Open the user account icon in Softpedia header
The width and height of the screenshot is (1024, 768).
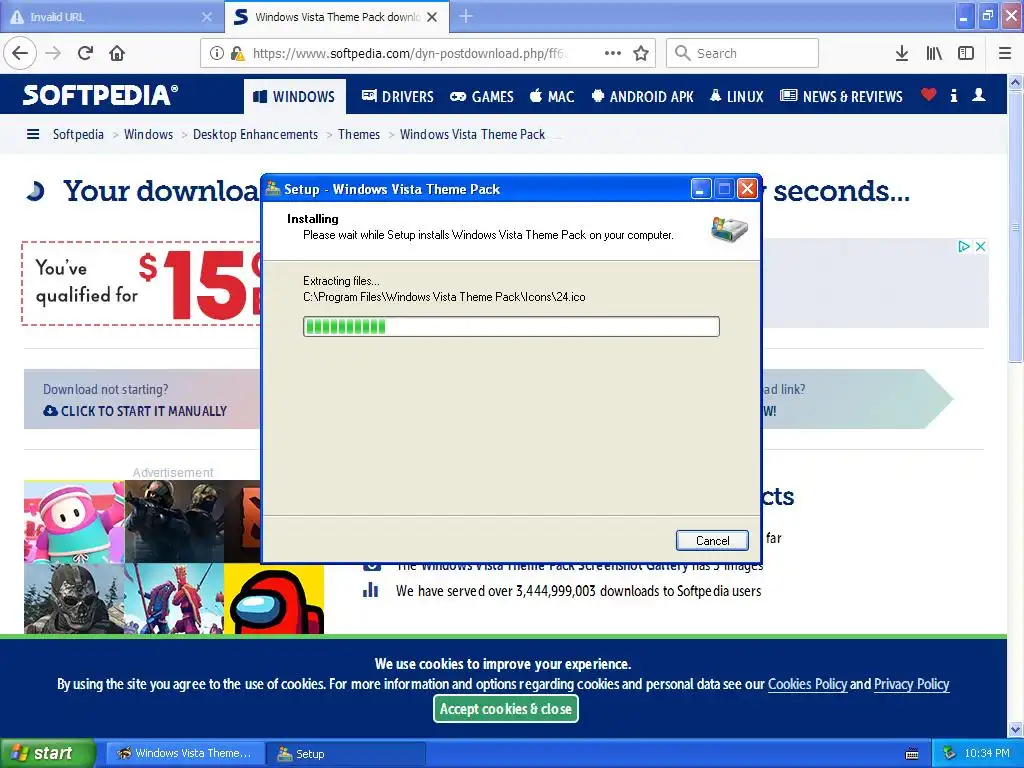[978, 95]
